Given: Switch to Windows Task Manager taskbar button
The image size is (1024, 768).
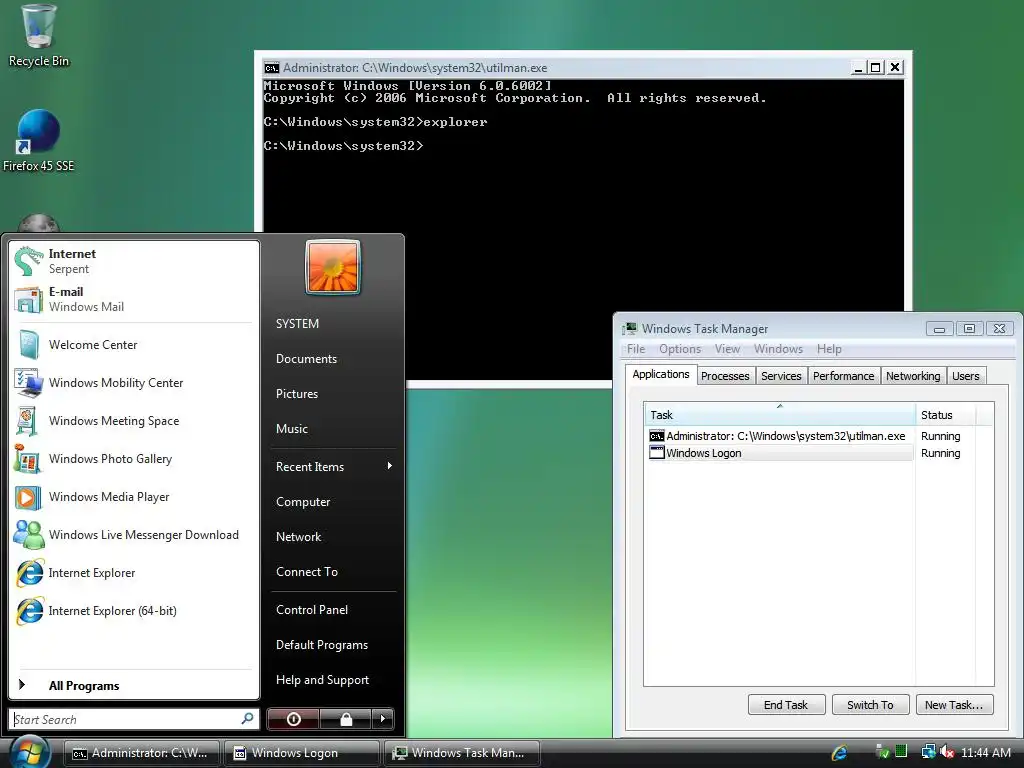Looking at the screenshot, I should 462,753.
